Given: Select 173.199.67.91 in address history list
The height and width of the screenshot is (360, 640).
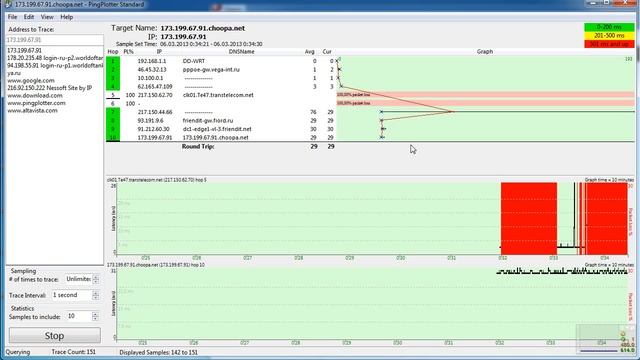Looking at the screenshot, I should tap(24, 51).
